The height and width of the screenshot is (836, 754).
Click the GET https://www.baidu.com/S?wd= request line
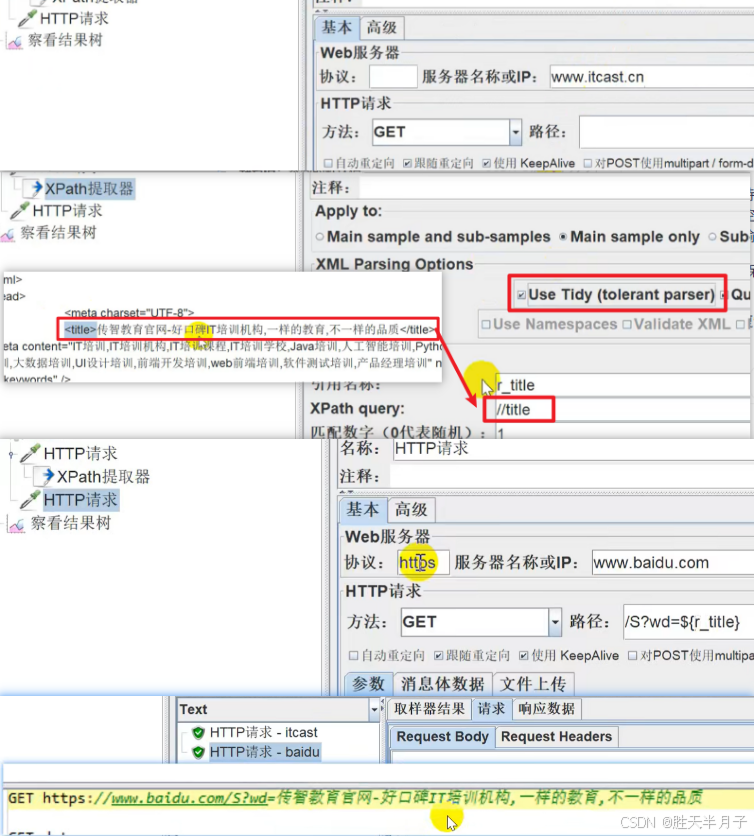pos(355,798)
